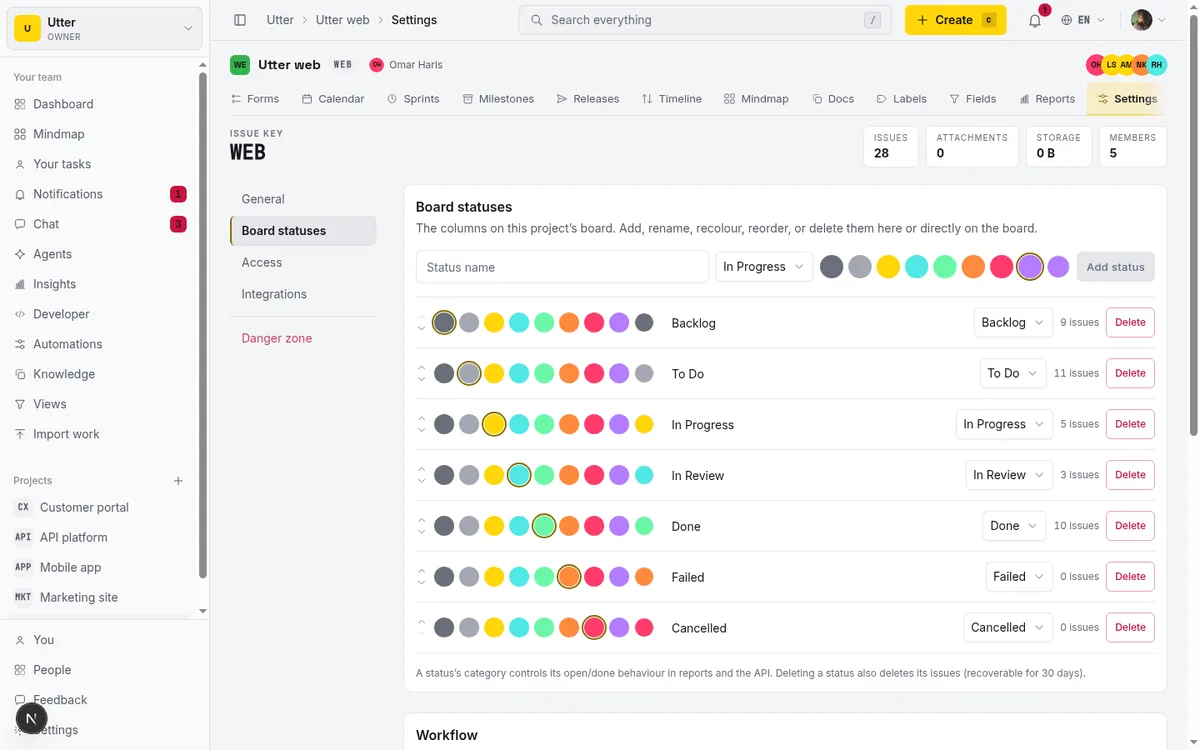Image resolution: width=1200 pixels, height=750 pixels.
Task: Click the Knowledge icon
Action: coord(20,374)
